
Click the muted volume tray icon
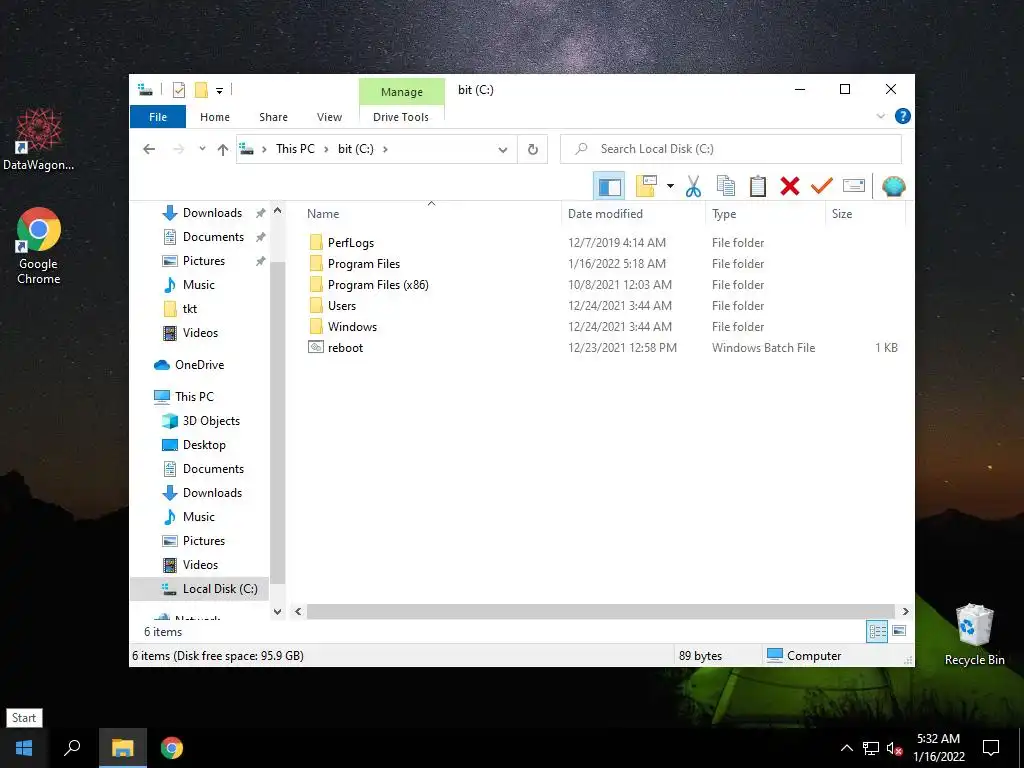[x=894, y=748]
